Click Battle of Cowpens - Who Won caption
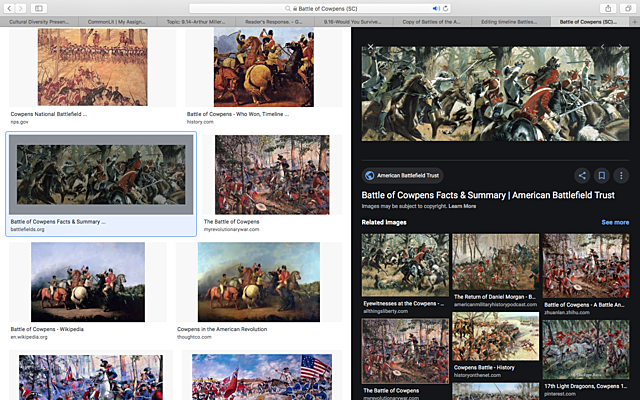 pyautogui.click(x=238, y=114)
